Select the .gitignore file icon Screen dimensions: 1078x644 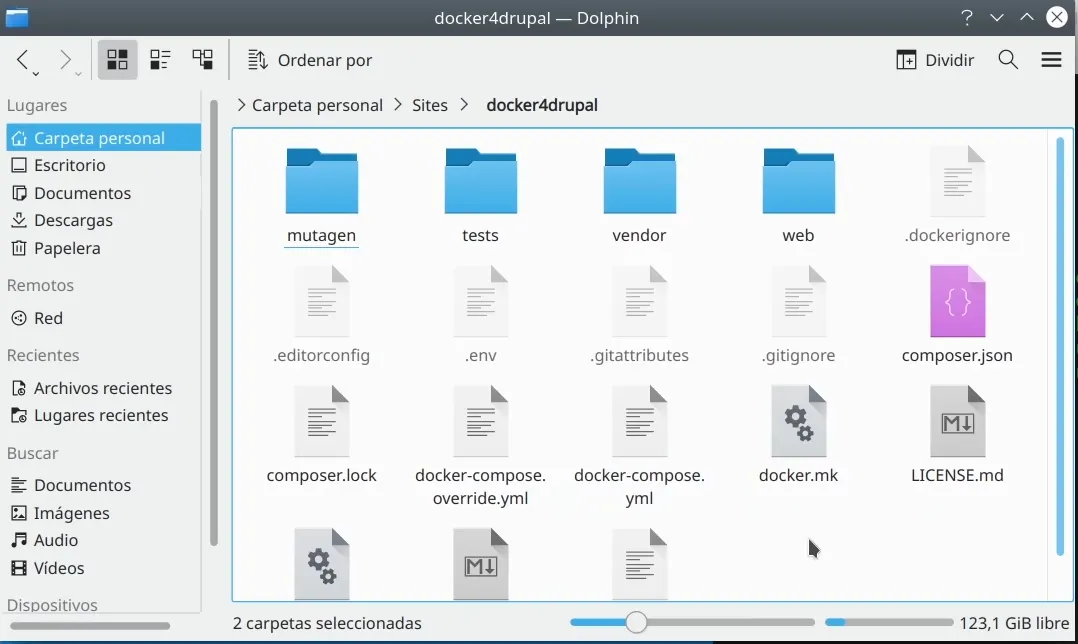[x=798, y=302]
